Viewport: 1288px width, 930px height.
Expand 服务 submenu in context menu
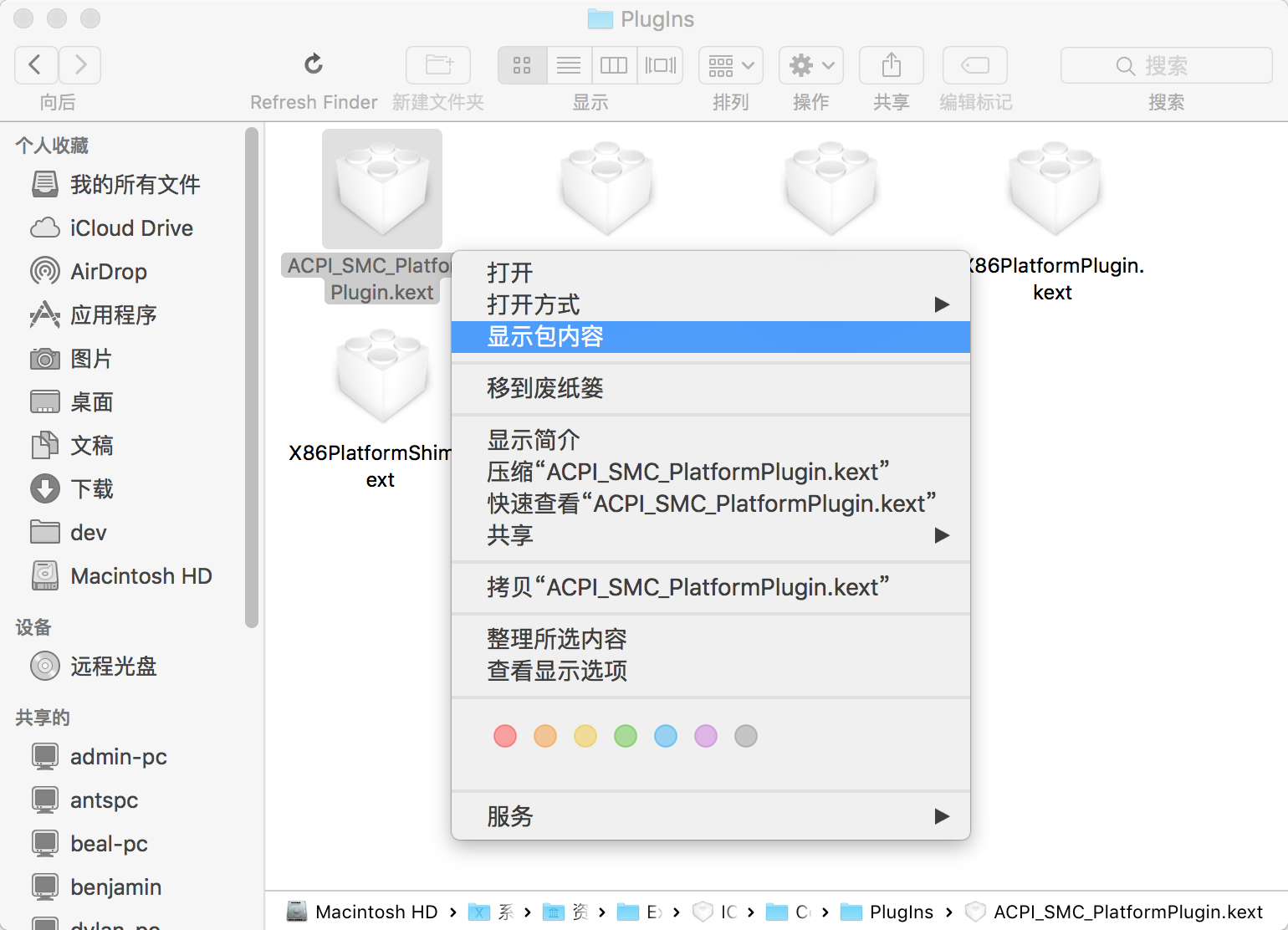(711, 816)
